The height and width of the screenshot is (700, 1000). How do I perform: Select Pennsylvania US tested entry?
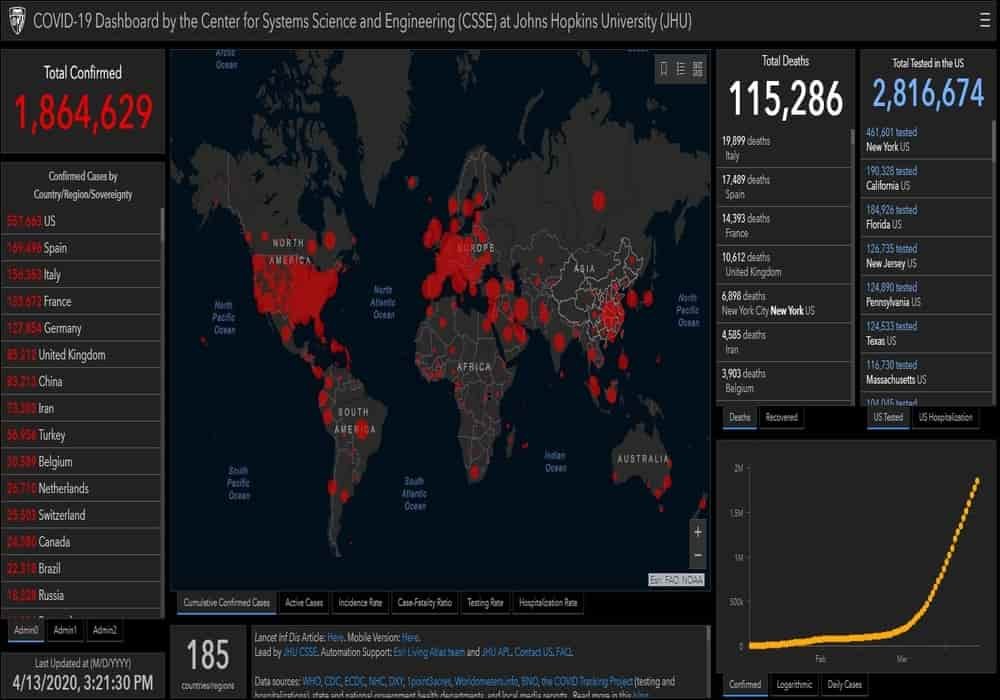point(927,295)
